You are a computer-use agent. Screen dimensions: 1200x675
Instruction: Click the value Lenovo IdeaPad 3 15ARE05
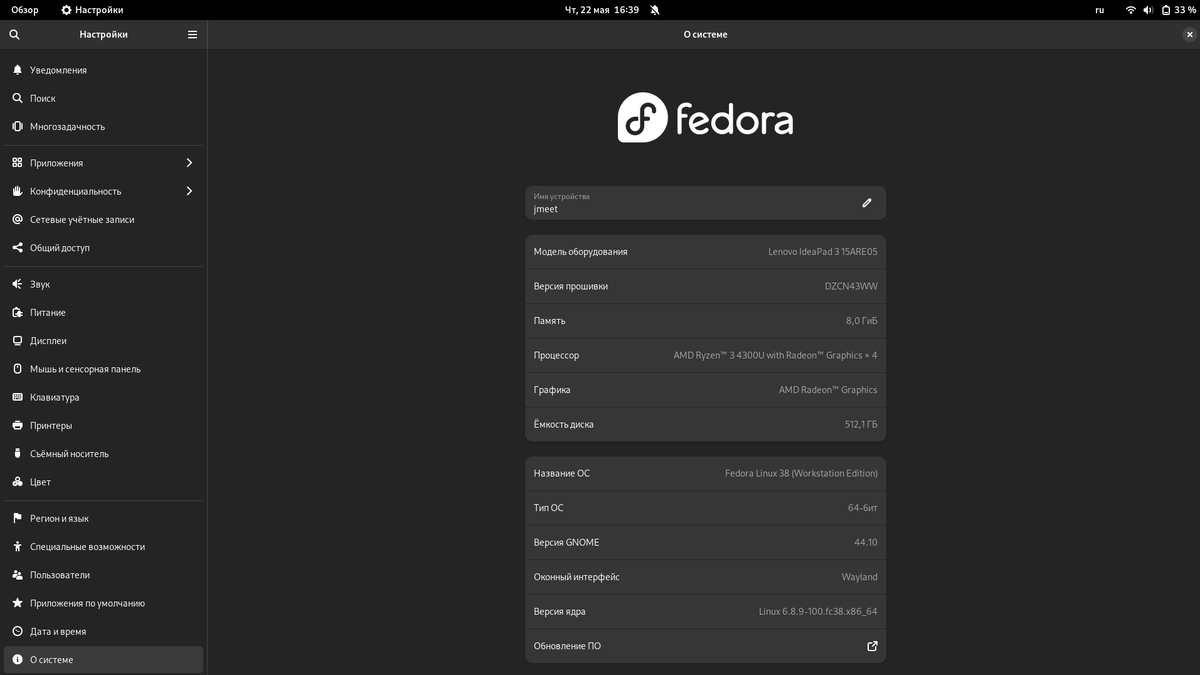pyautogui.click(x=822, y=252)
